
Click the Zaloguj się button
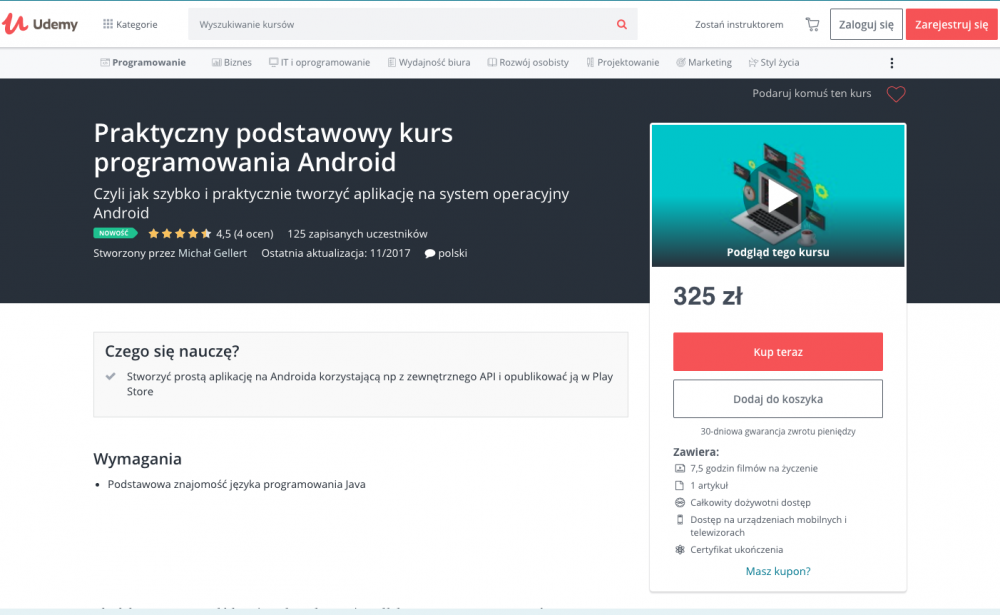[866, 24]
